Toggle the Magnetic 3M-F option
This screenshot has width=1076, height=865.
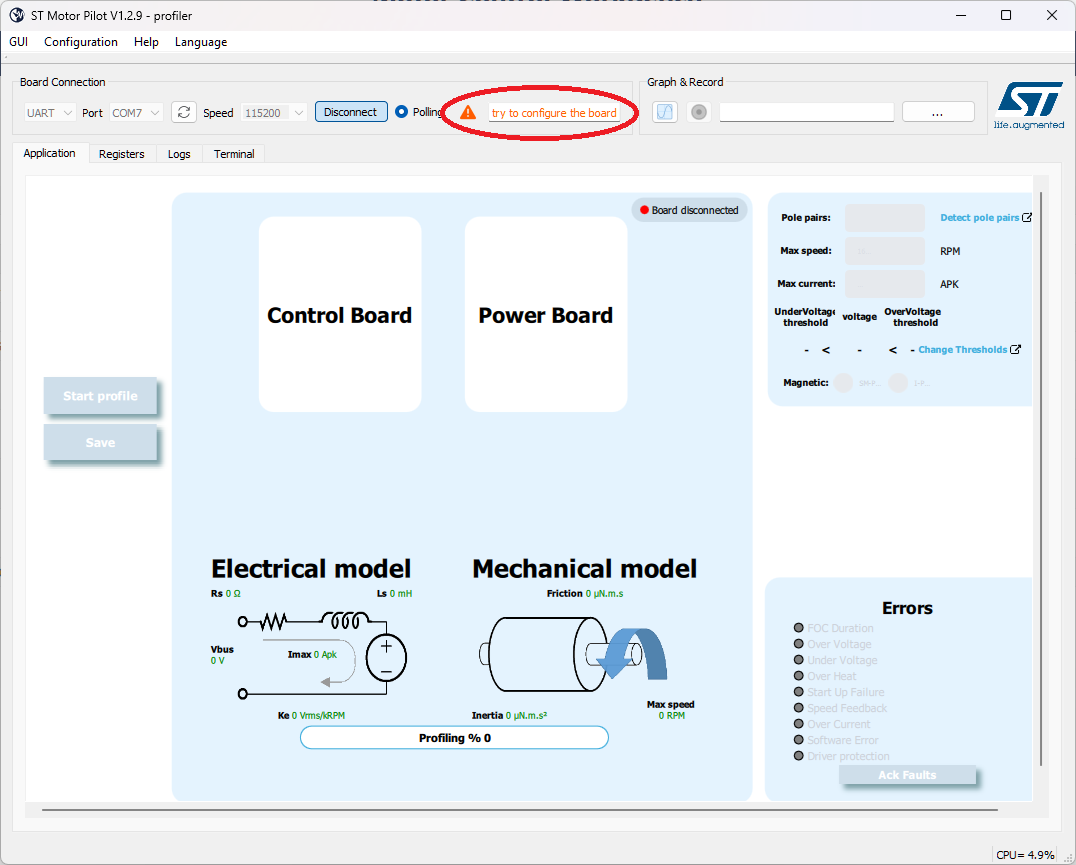843,382
